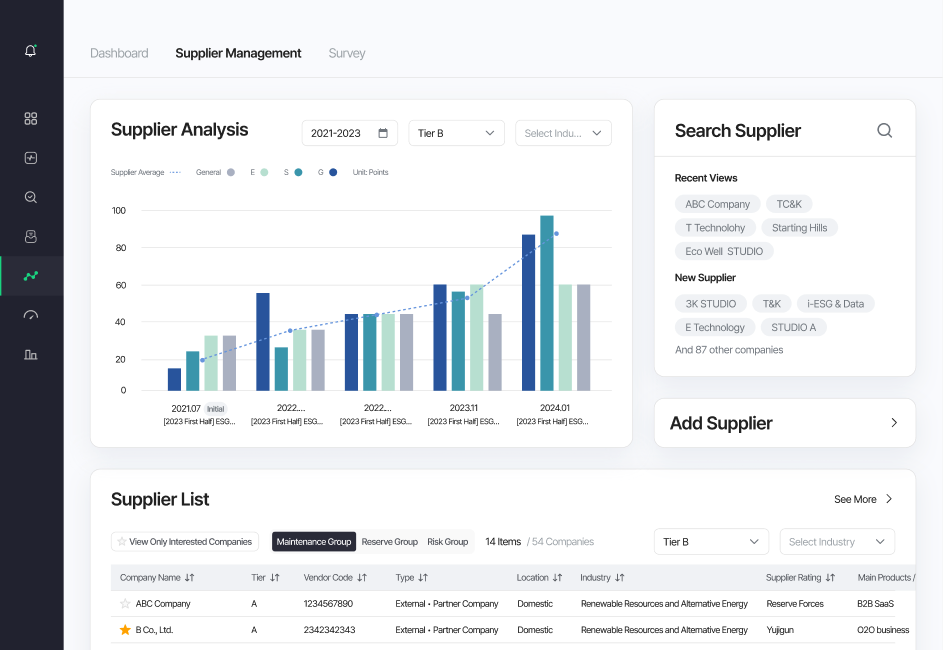Open recent view Starting Hills chip
This screenshot has height=650, width=943.
(x=799, y=228)
